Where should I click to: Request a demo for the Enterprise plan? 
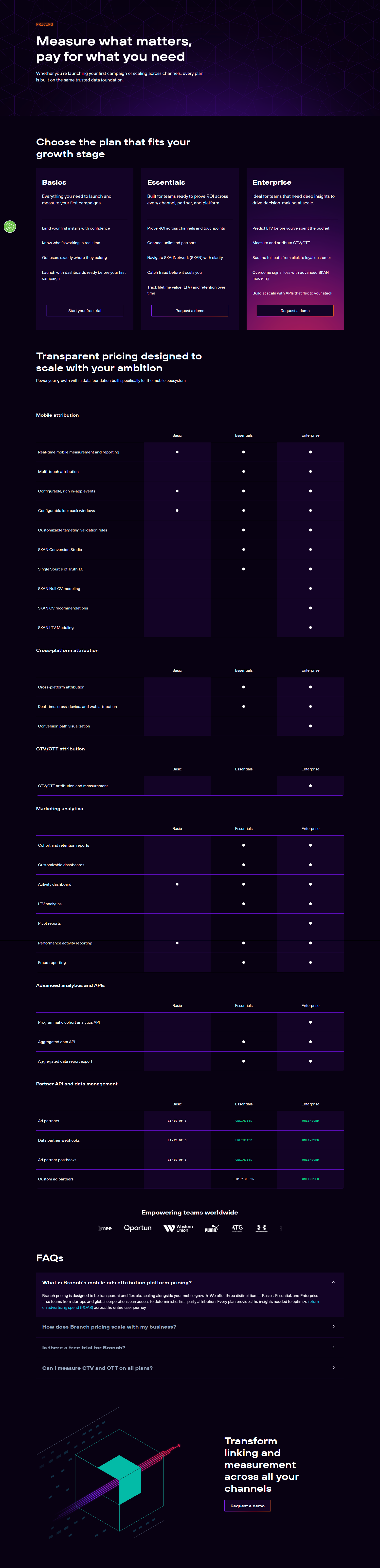click(294, 311)
